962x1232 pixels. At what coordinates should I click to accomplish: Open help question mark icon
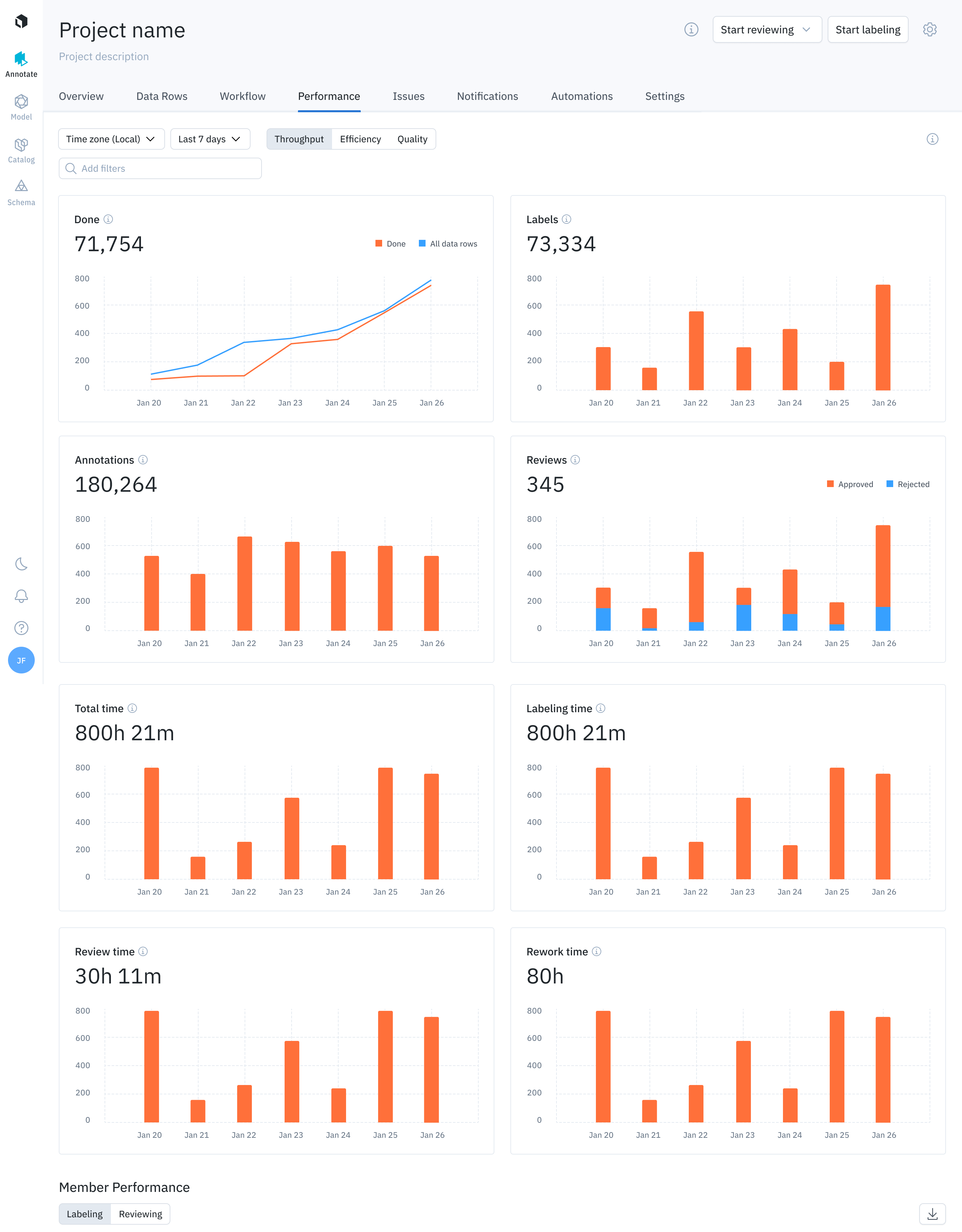pyautogui.click(x=21, y=628)
